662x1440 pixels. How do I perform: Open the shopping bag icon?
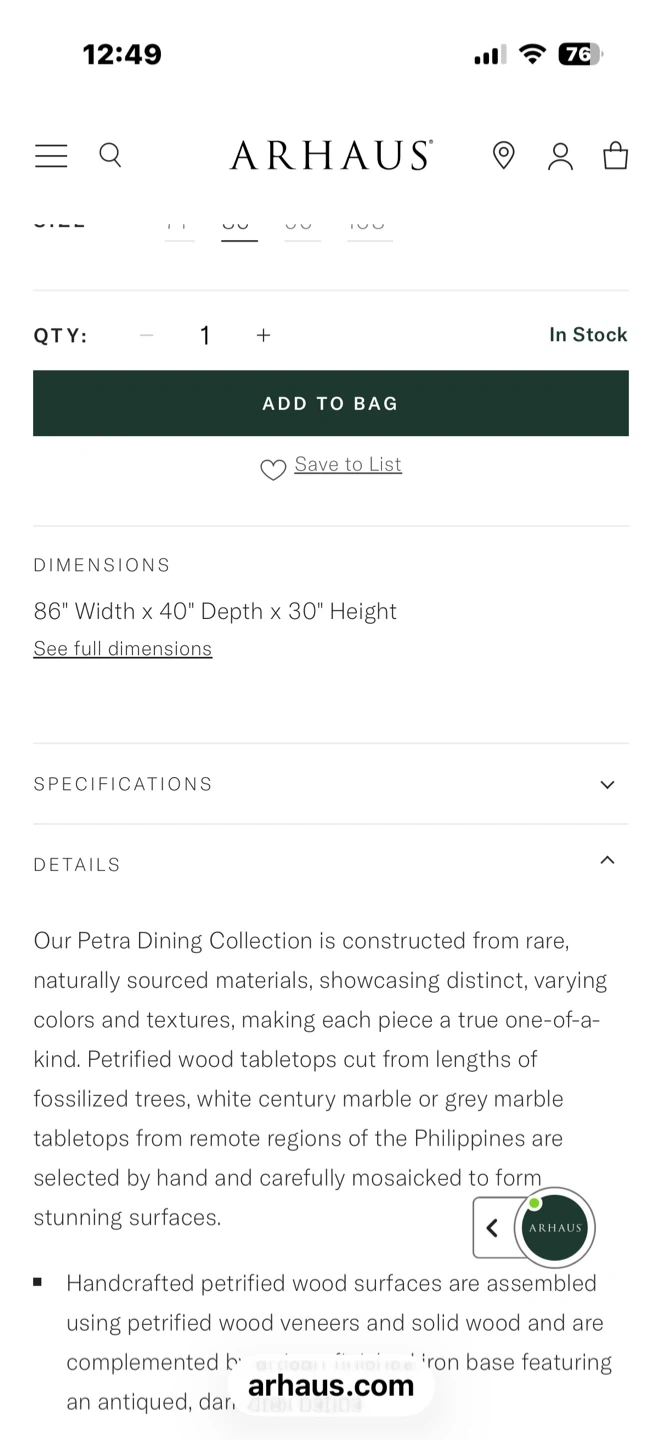[x=616, y=155]
